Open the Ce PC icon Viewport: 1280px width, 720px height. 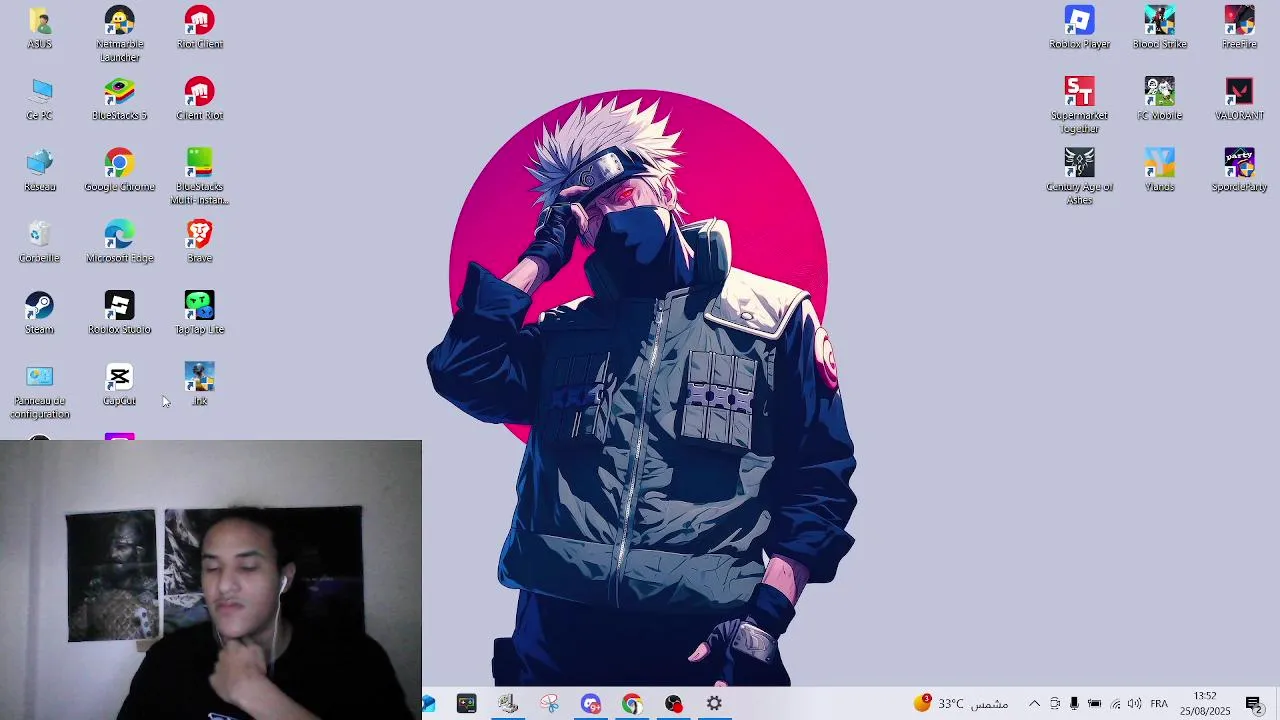click(39, 99)
